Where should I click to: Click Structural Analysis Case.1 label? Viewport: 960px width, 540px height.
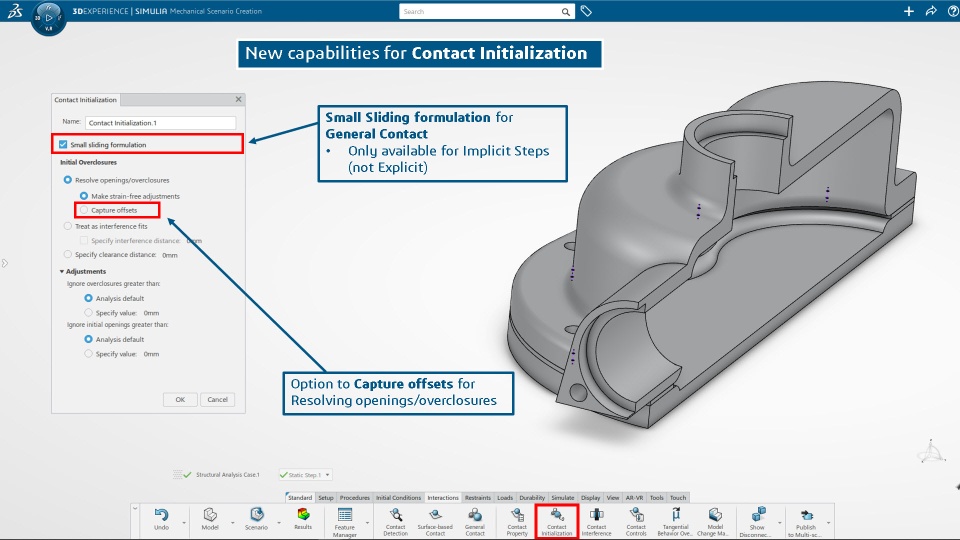tap(227, 474)
